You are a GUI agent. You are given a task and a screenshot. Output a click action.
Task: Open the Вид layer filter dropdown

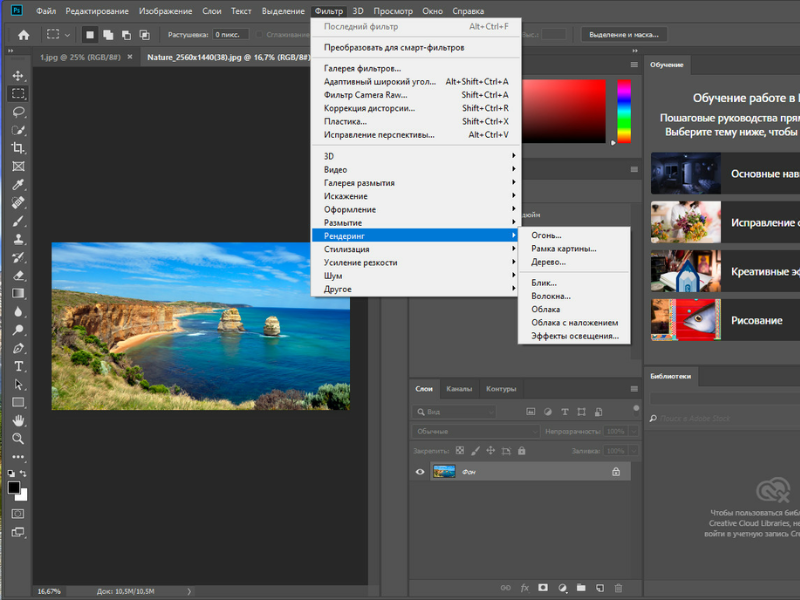[x=455, y=412]
